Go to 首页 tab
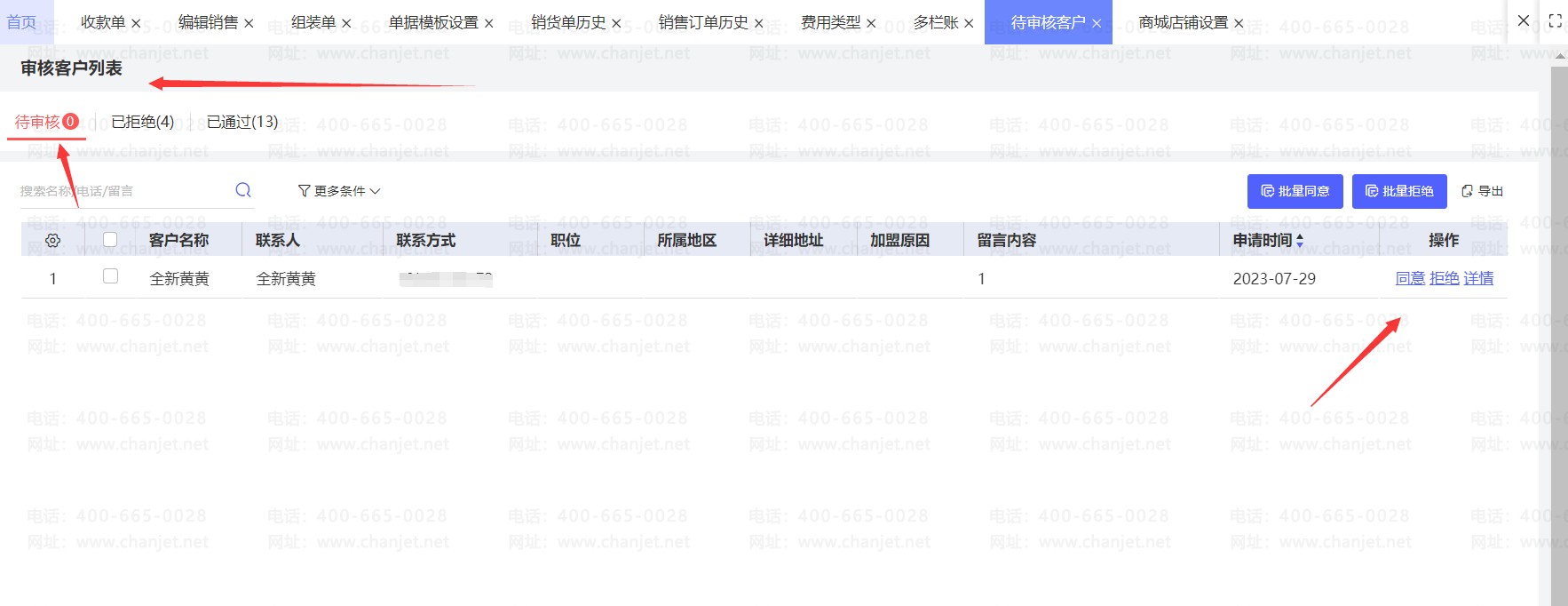The image size is (1568, 606). point(21,22)
